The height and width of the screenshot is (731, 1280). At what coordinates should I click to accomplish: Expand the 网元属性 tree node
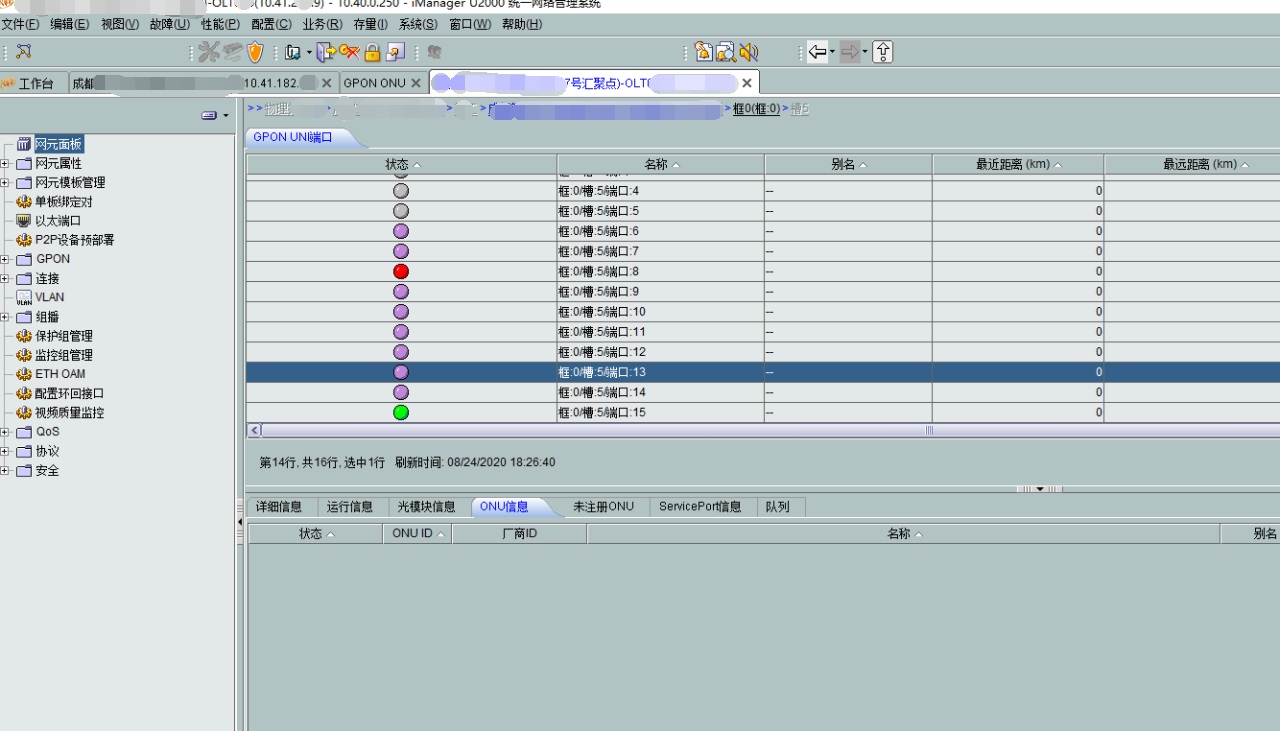coord(5,164)
